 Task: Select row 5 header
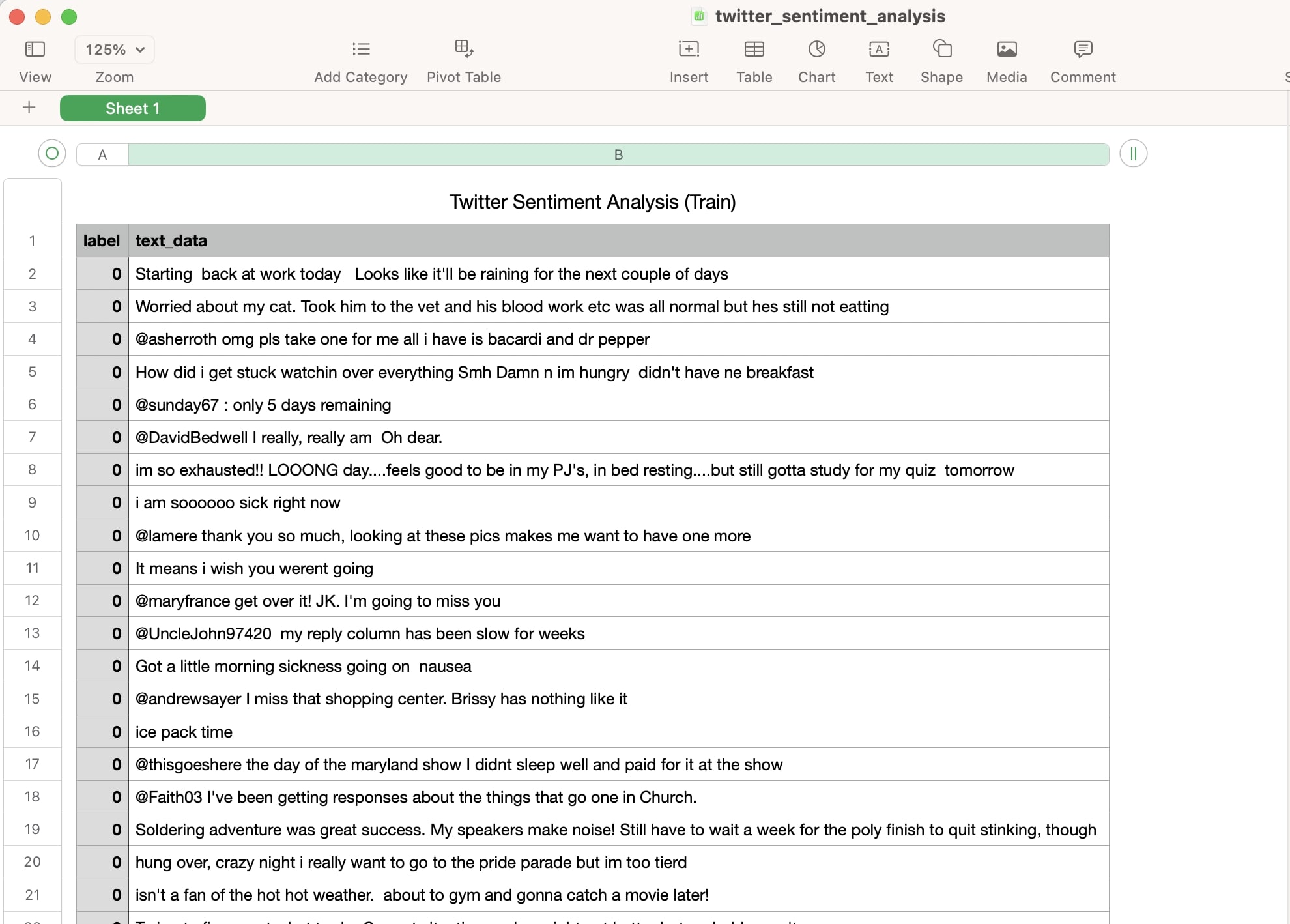(x=32, y=372)
